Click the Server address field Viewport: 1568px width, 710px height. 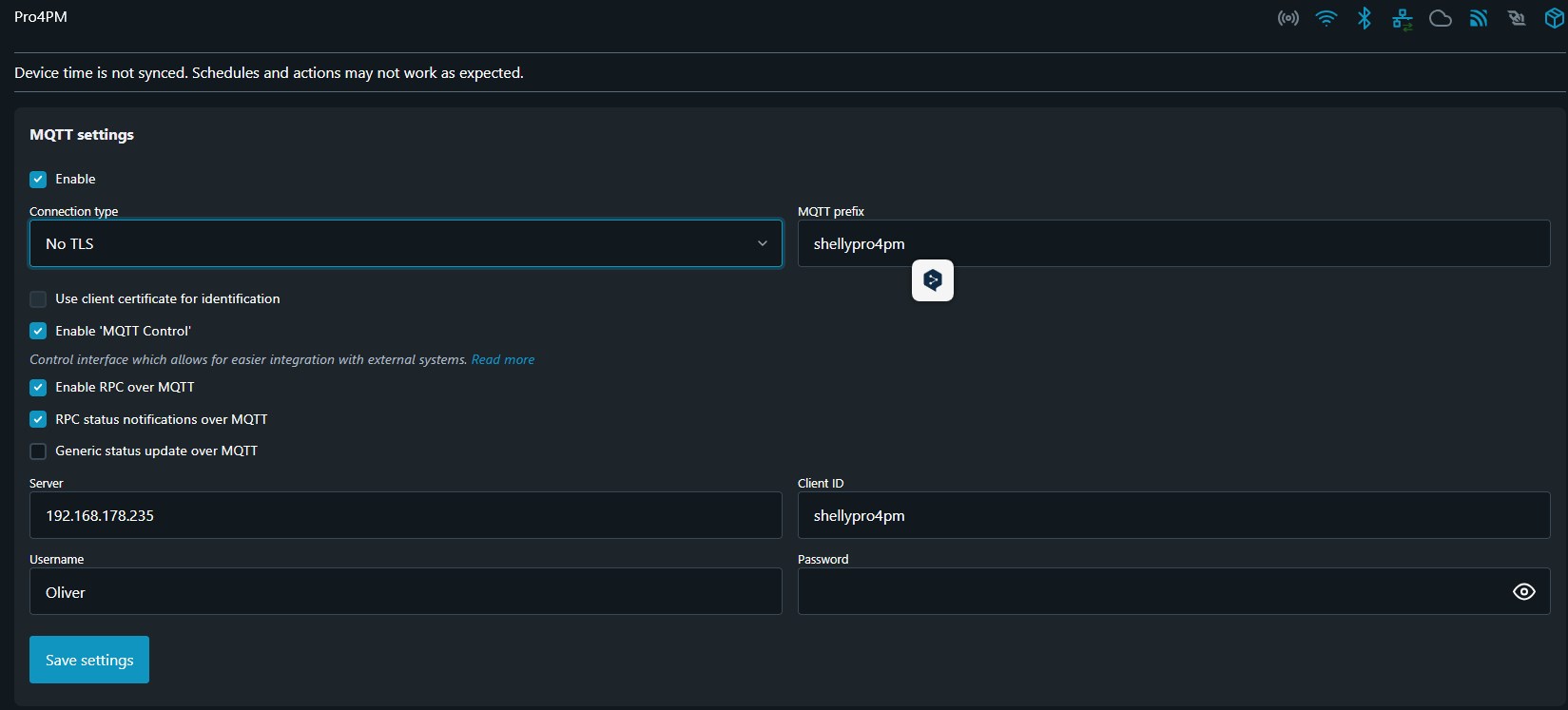point(405,515)
